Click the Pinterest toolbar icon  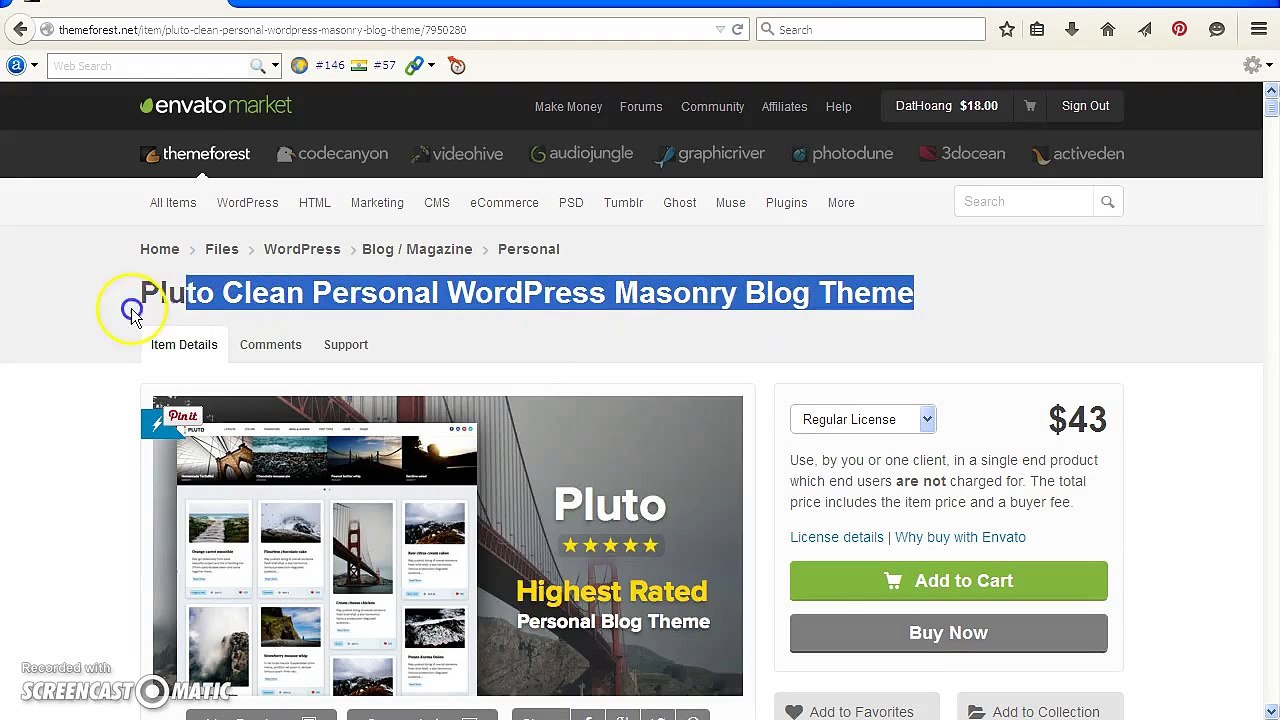[x=1179, y=30]
